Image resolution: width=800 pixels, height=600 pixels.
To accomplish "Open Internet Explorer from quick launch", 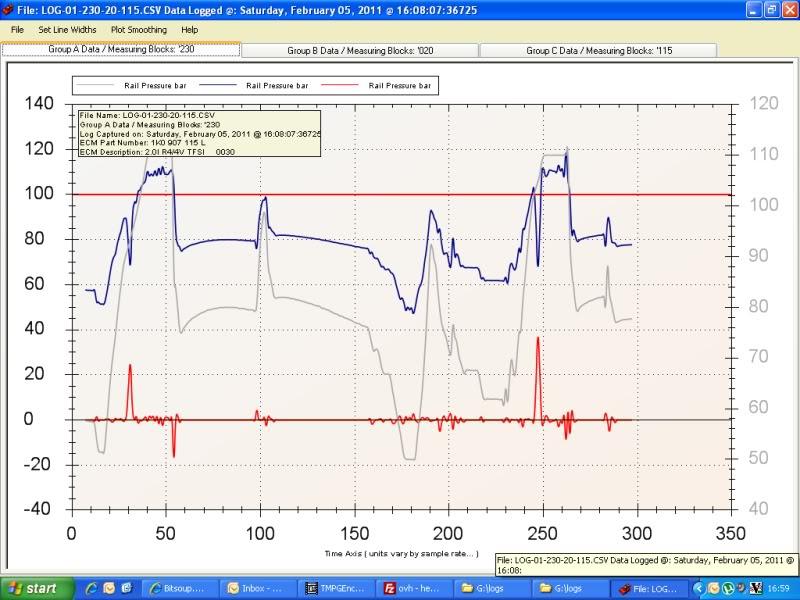I will point(92,589).
